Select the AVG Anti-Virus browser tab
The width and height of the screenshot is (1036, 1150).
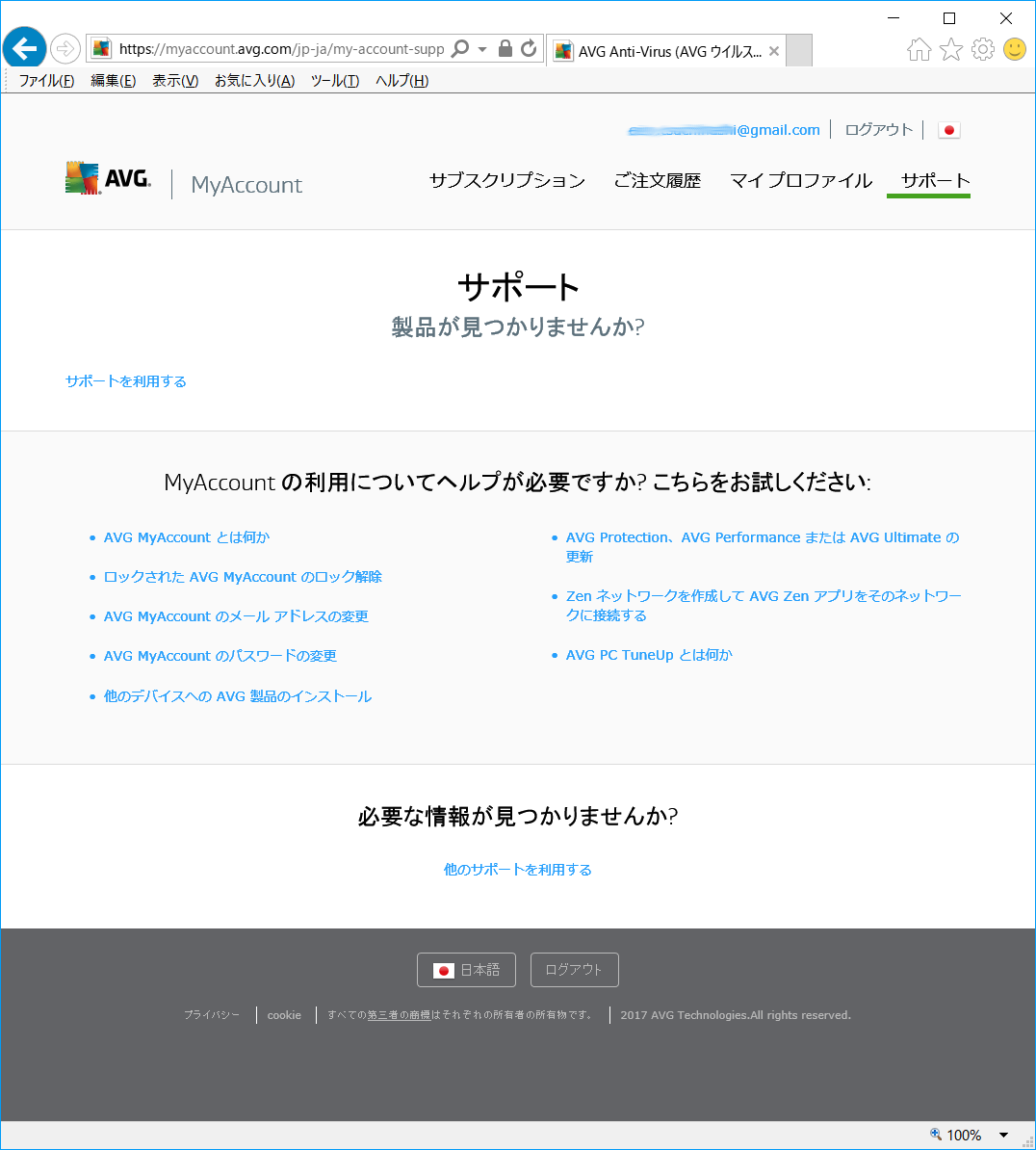pyautogui.click(x=666, y=51)
